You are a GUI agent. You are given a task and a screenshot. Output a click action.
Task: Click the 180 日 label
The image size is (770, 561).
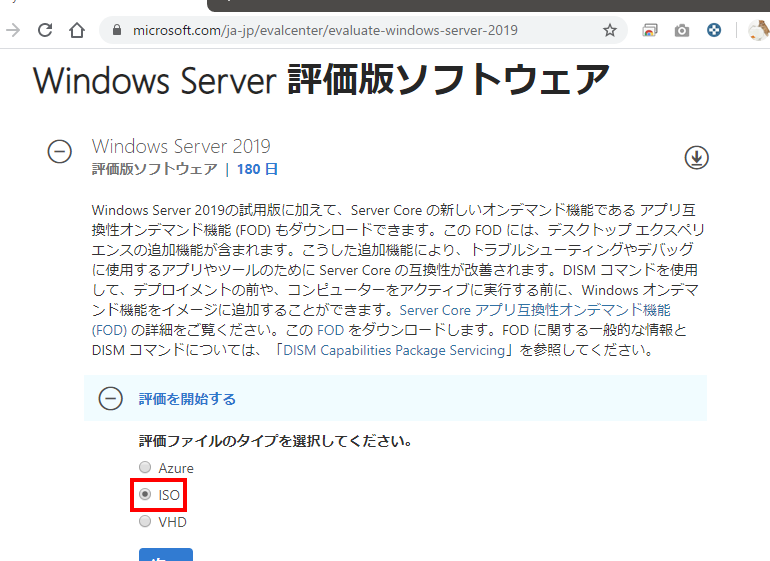pos(257,169)
